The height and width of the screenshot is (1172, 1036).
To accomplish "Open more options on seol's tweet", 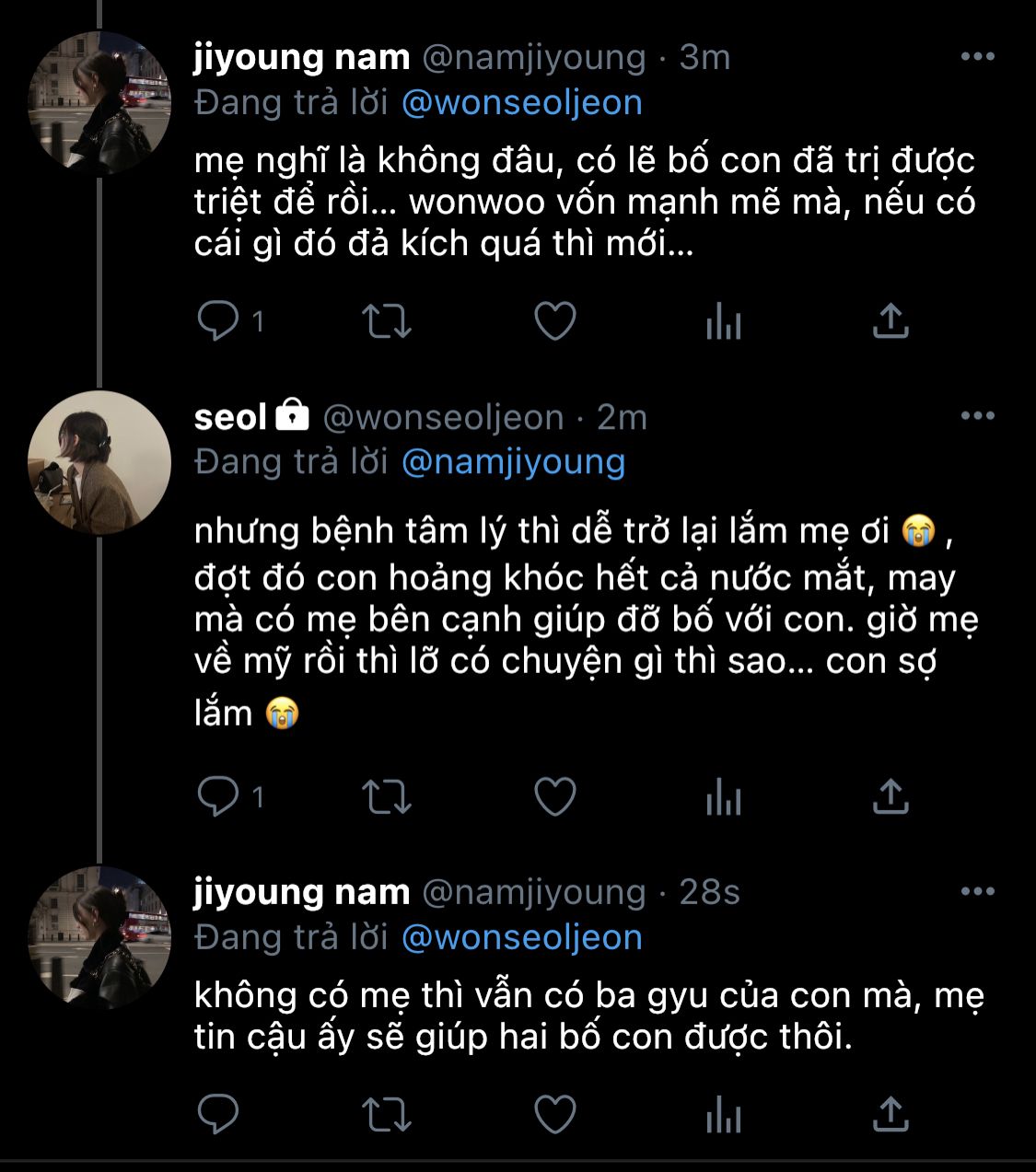I will [x=977, y=416].
